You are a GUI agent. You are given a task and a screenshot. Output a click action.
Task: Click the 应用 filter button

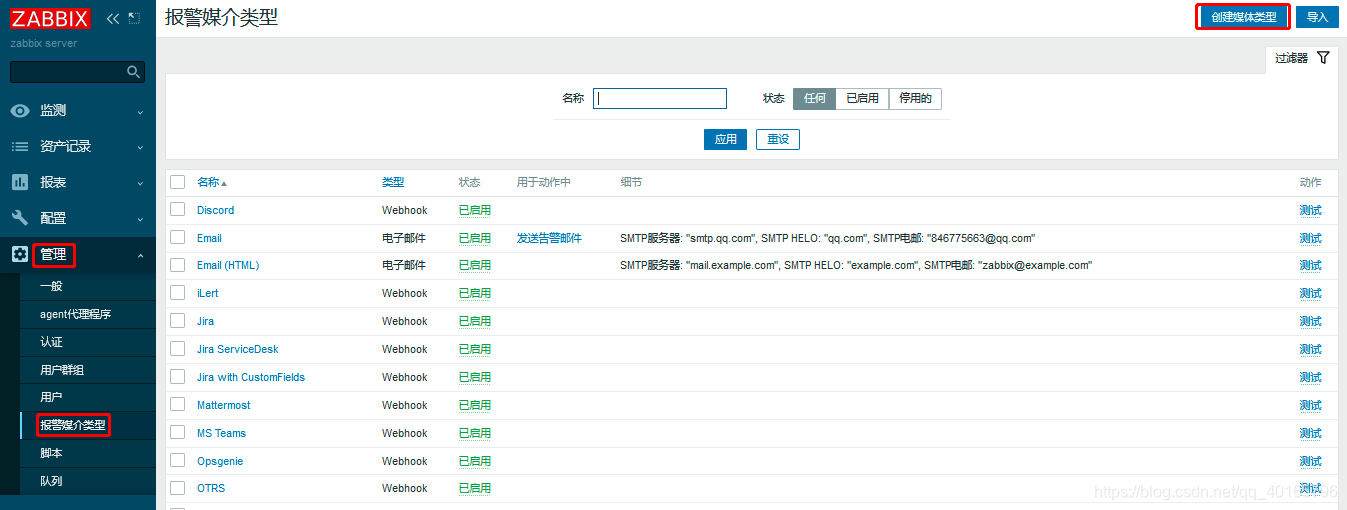[x=726, y=139]
